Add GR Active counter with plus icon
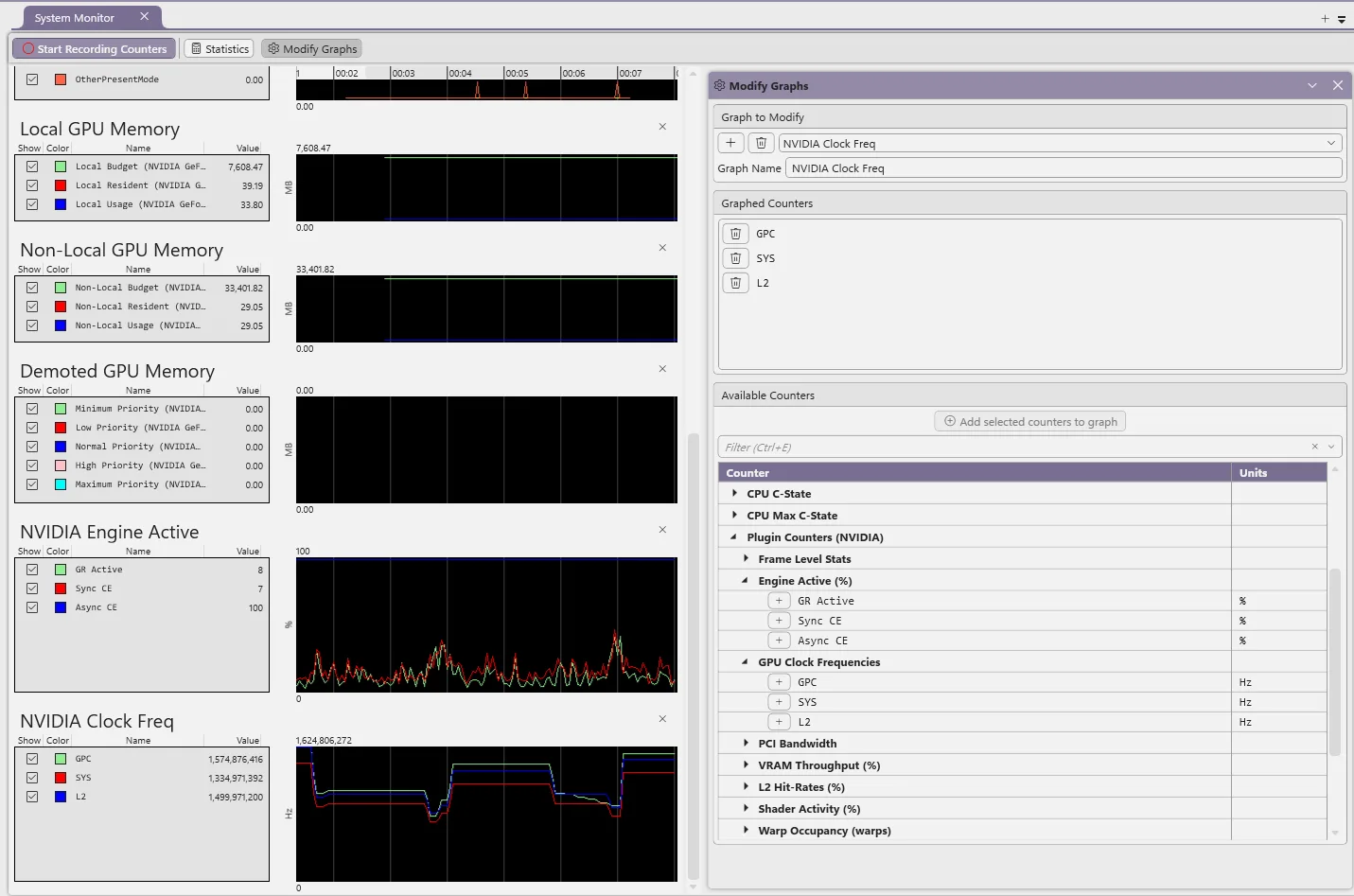The image size is (1354, 896). [x=779, y=601]
